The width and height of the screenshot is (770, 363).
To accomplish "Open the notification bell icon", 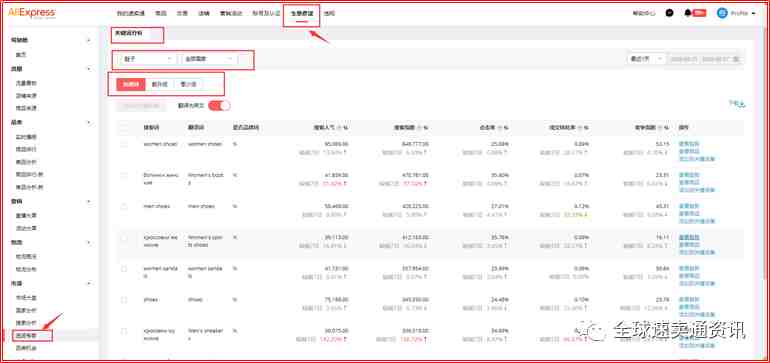I will 688,13.
